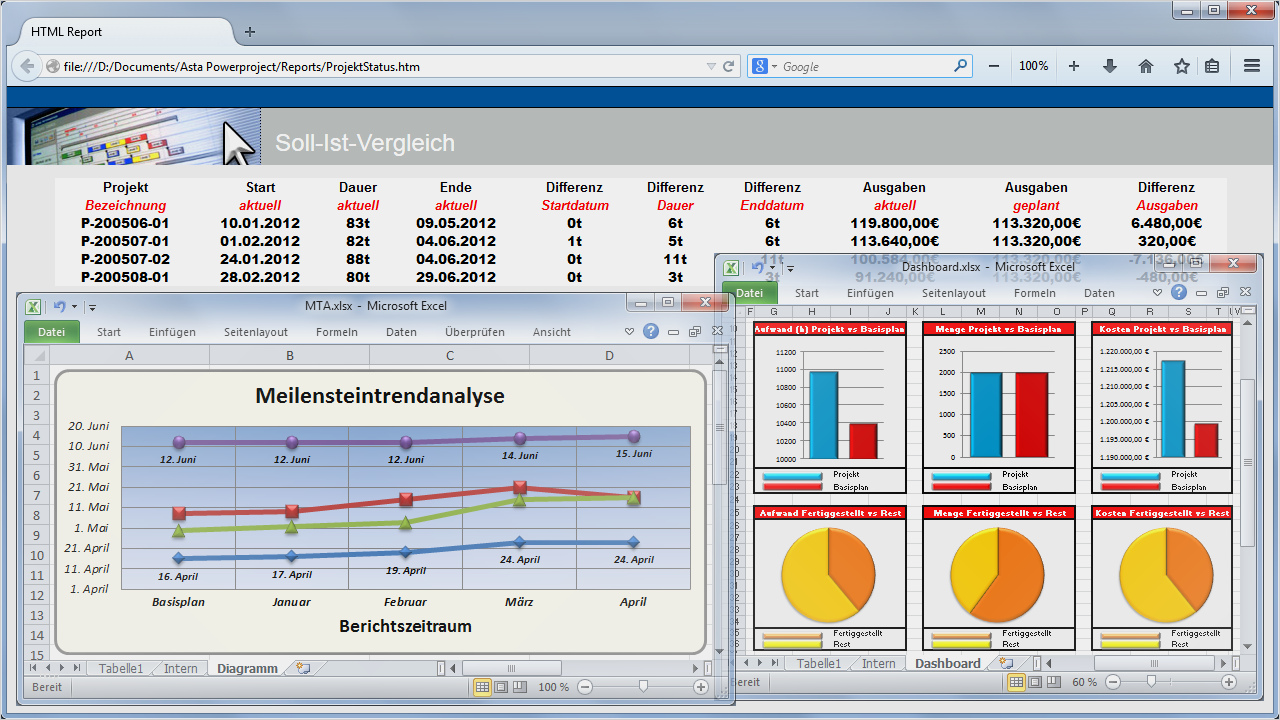The image size is (1280, 720).
Task: Open Page Break Preview in Dashboard.xlsx
Action: (1052, 682)
